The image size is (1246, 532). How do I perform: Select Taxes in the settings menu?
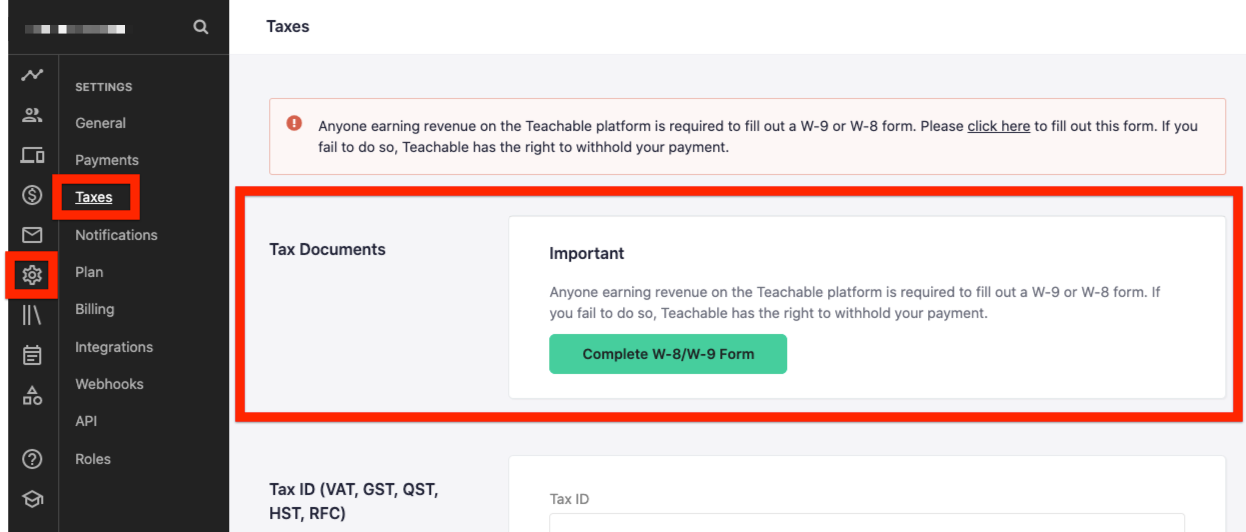coord(94,197)
